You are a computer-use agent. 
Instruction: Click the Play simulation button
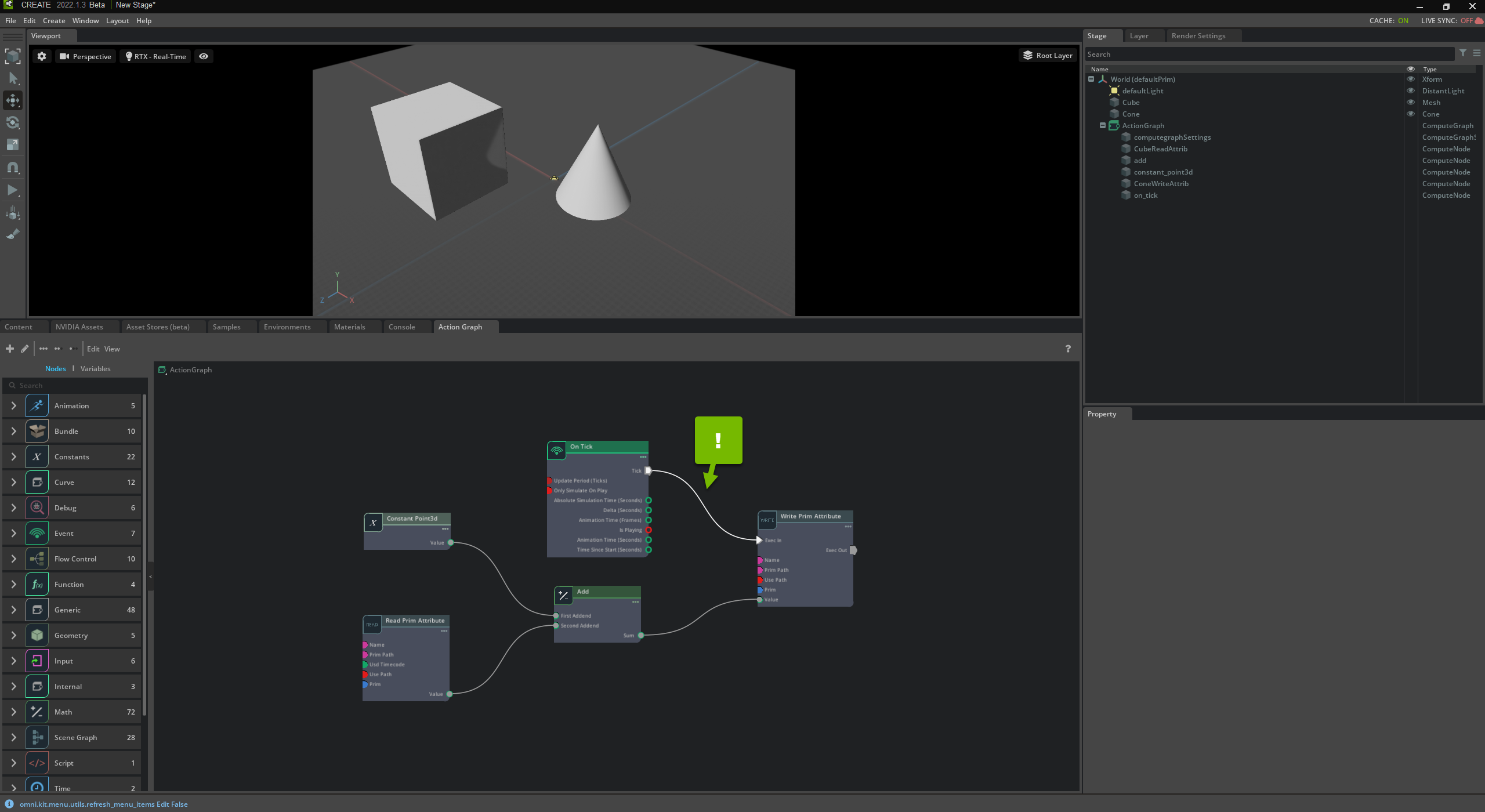13,190
